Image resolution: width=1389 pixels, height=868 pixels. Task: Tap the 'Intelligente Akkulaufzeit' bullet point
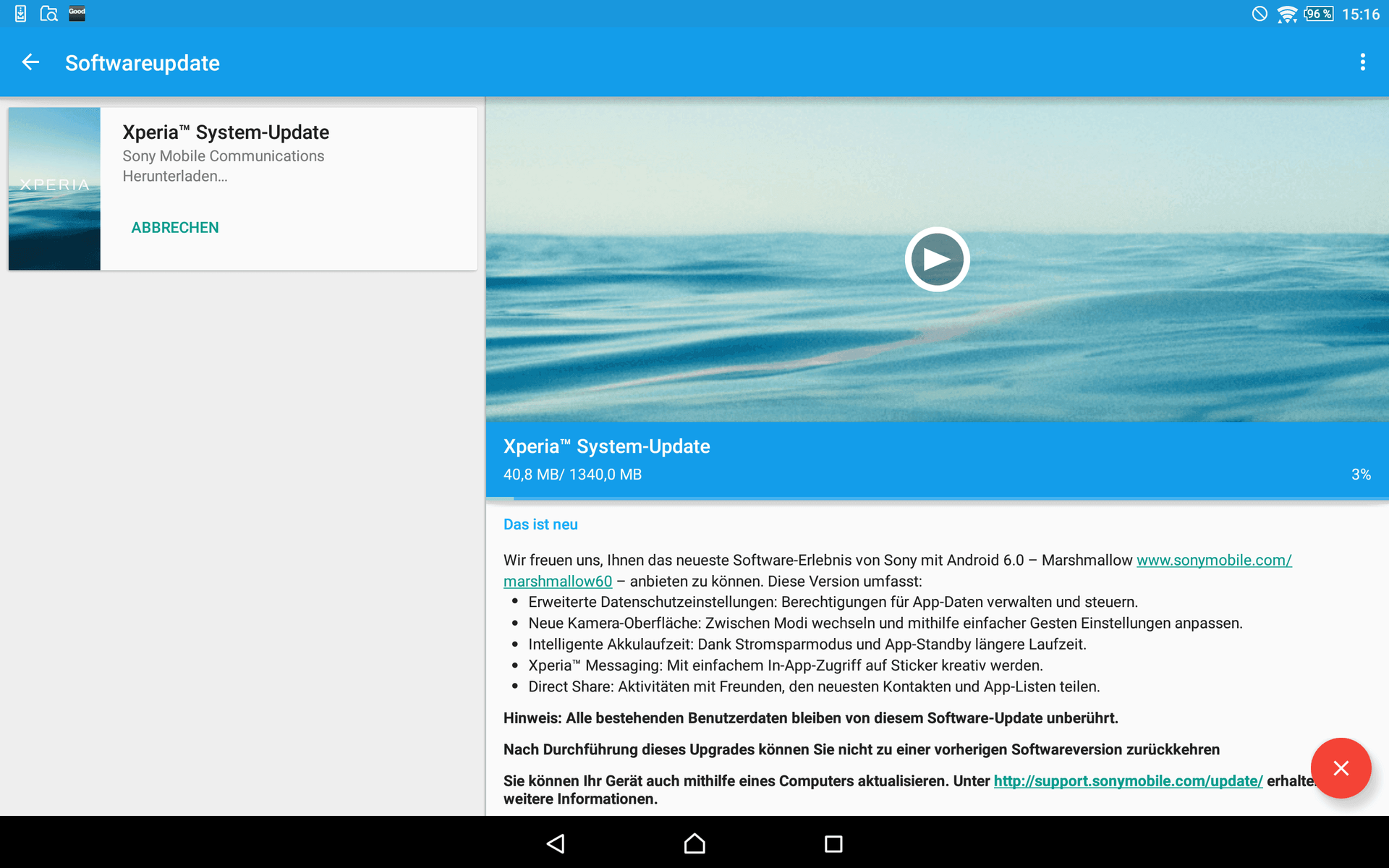[x=807, y=644]
